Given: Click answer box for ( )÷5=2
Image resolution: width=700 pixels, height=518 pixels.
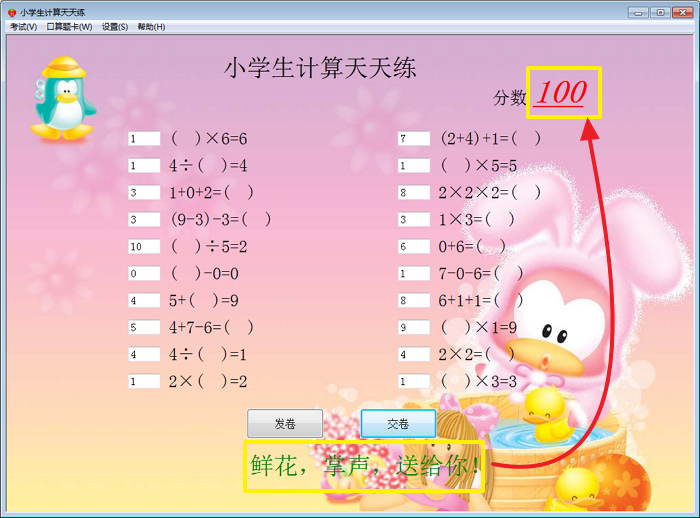Looking at the screenshot, I should 144,246.
